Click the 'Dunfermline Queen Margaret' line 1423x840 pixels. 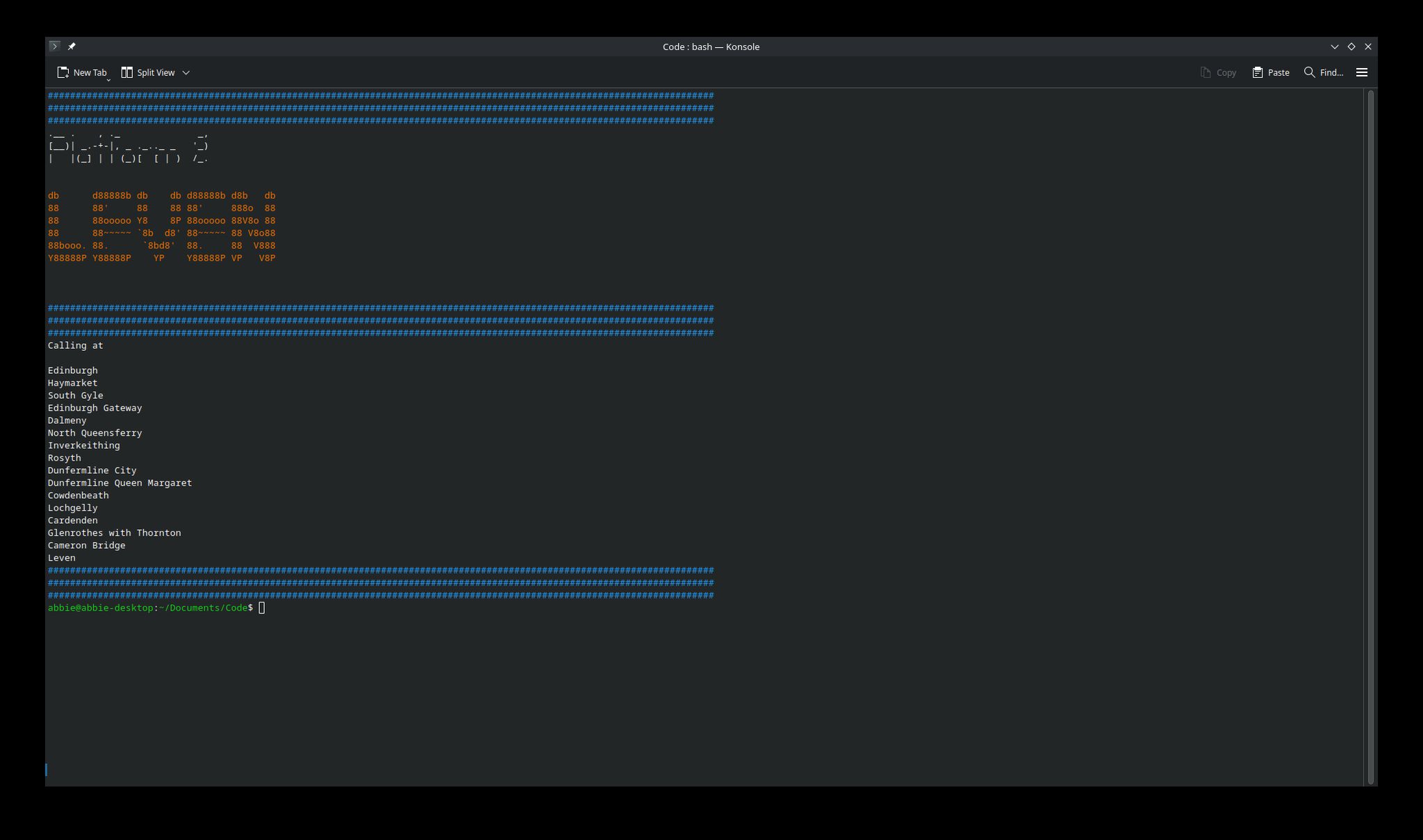[120, 483]
